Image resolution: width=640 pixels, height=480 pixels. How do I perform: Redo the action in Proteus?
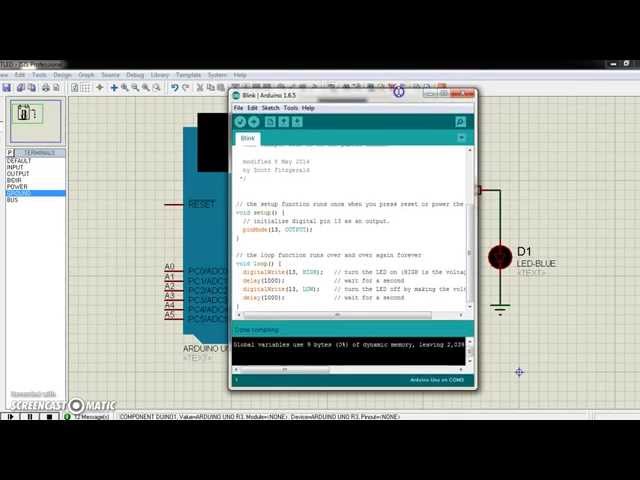[186, 87]
